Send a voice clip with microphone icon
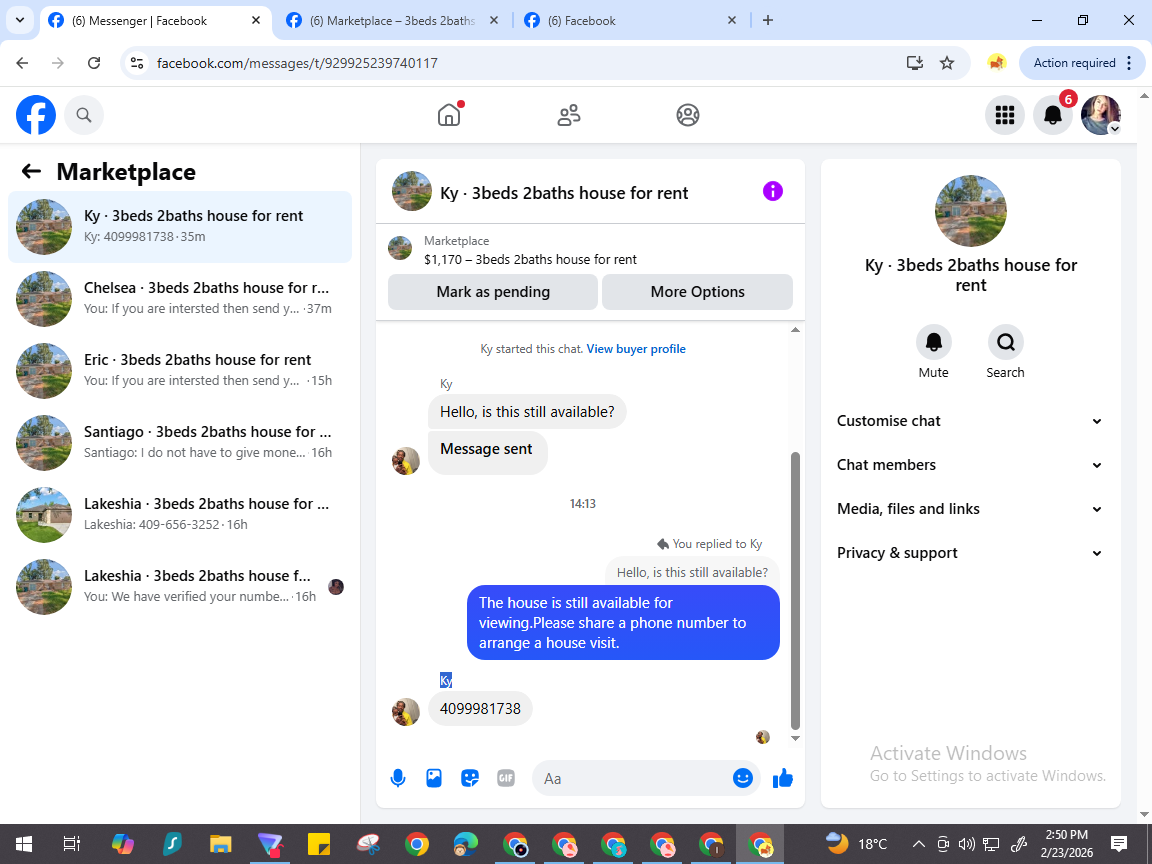Image resolution: width=1152 pixels, height=864 pixels. click(397, 778)
